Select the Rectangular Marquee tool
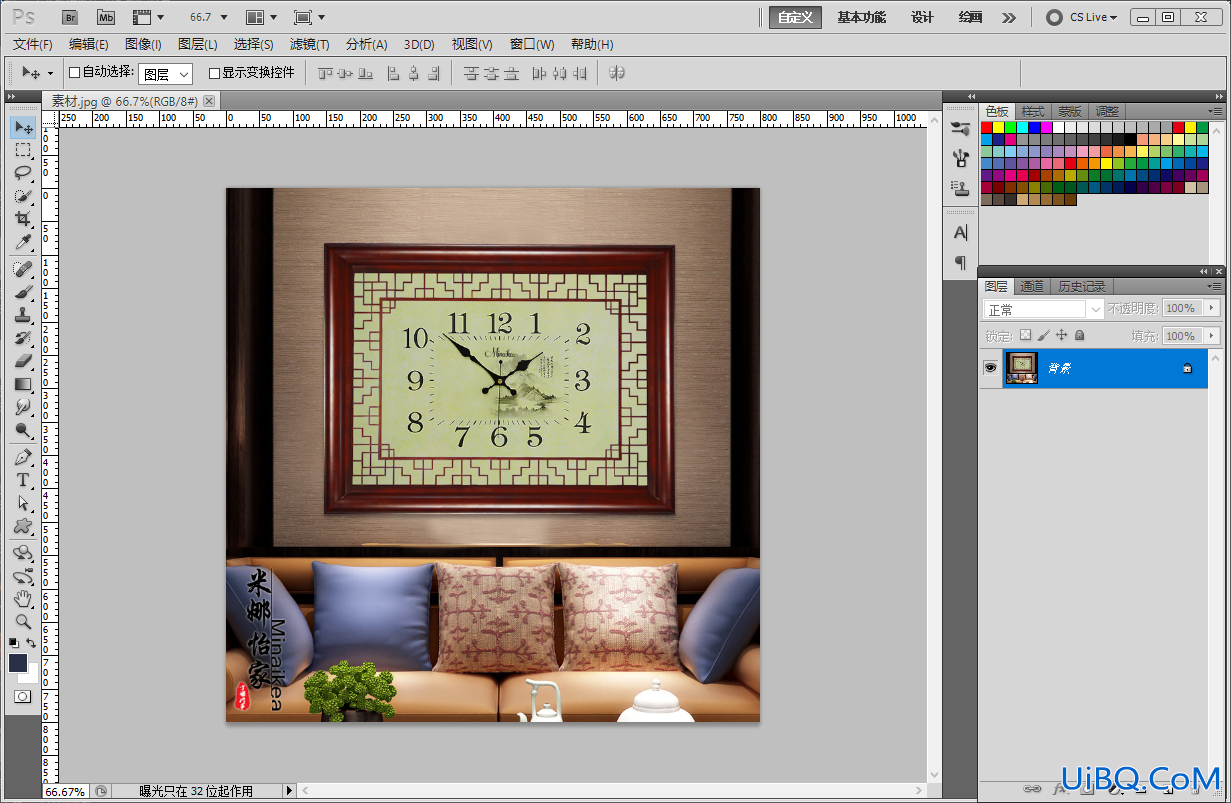Screen dimensions: 1231x803 tap(23, 150)
